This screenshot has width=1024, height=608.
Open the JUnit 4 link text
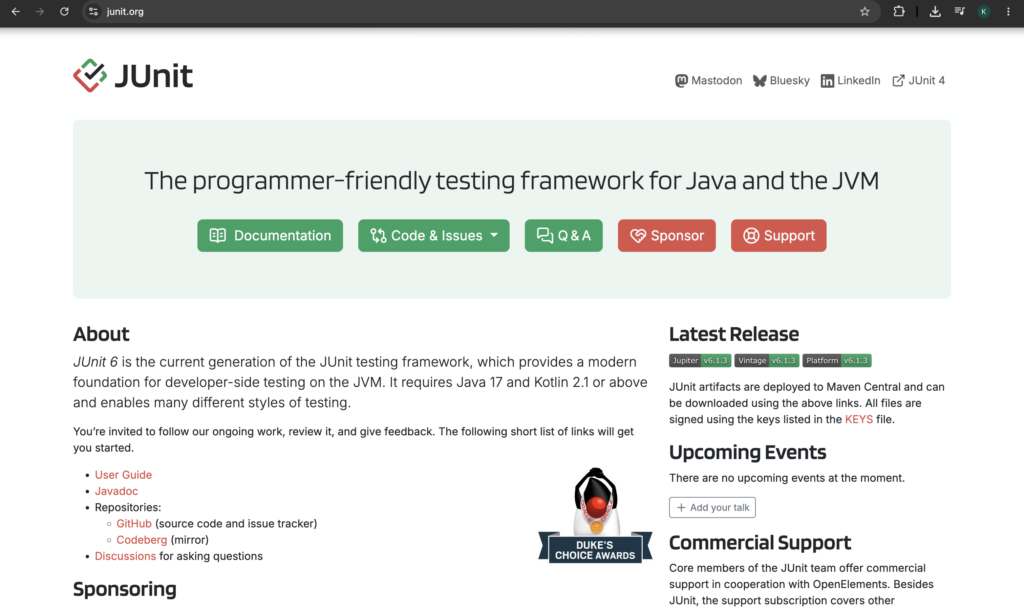coord(927,80)
